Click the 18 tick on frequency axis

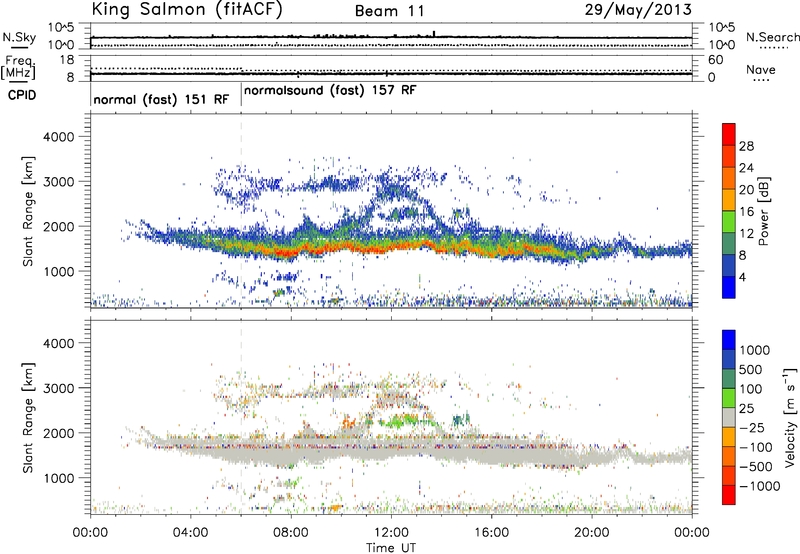coord(67,60)
